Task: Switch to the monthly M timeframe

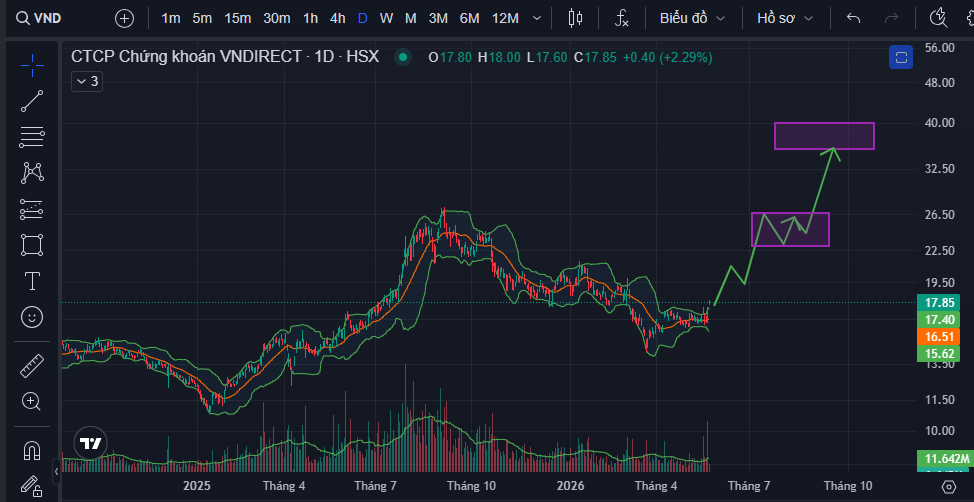Action: pos(411,19)
